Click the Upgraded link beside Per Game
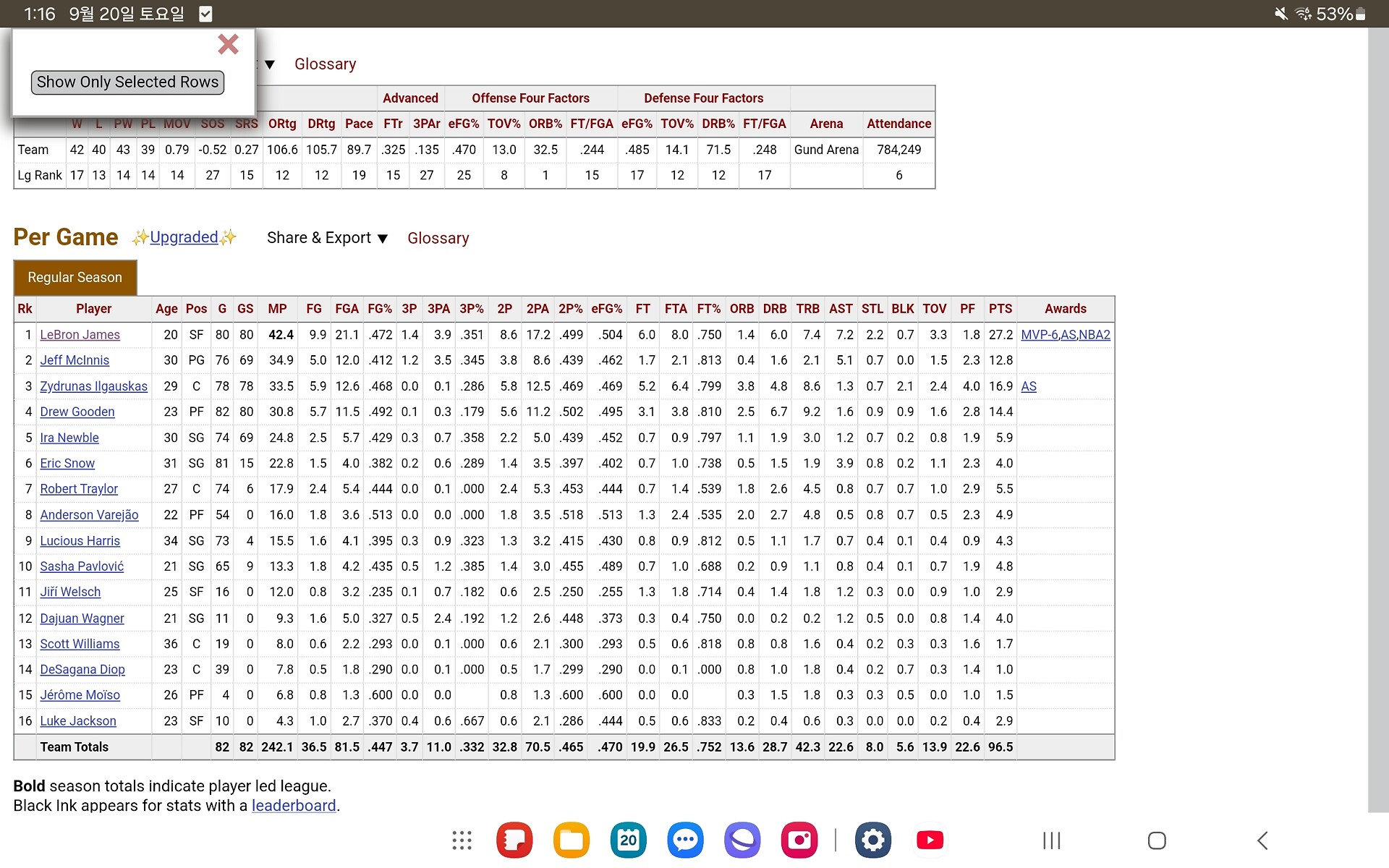Screen dimensions: 1389x868 tap(184, 237)
